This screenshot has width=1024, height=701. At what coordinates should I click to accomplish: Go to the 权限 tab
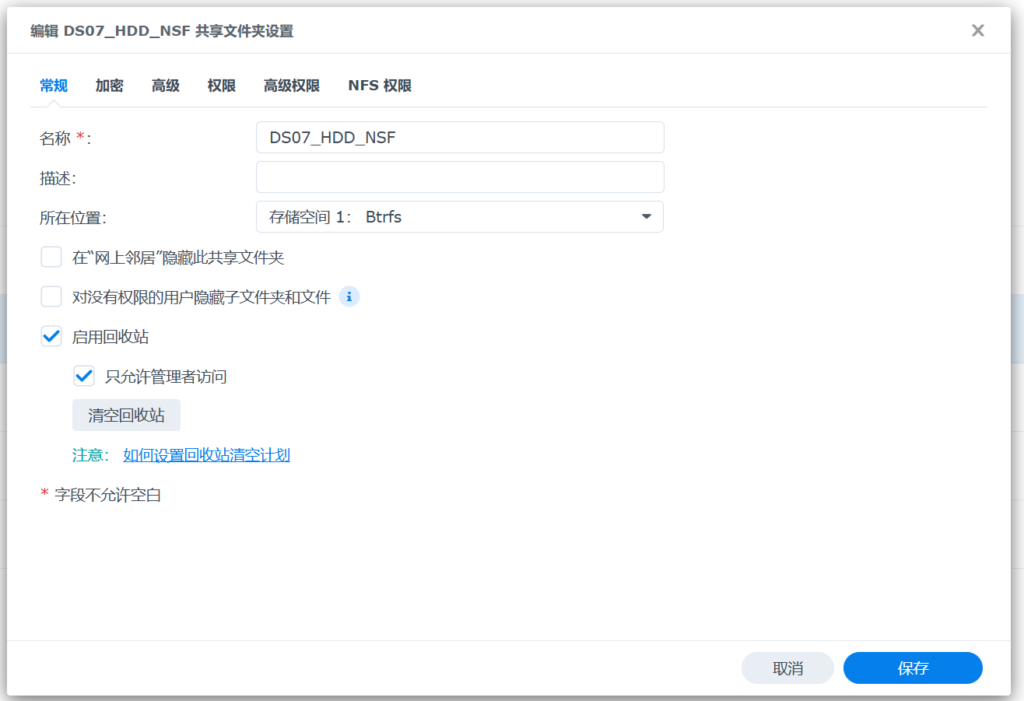(221, 86)
